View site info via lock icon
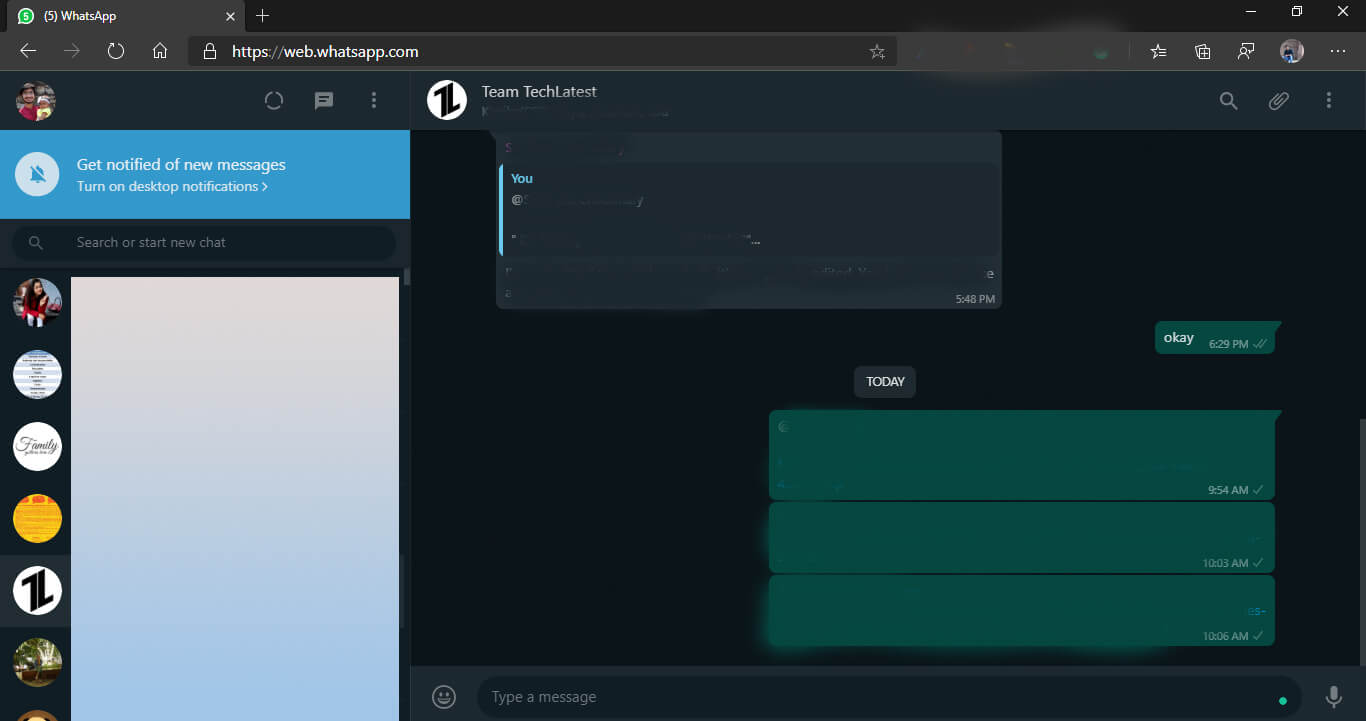The width and height of the screenshot is (1366, 721). (x=209, y=51)
